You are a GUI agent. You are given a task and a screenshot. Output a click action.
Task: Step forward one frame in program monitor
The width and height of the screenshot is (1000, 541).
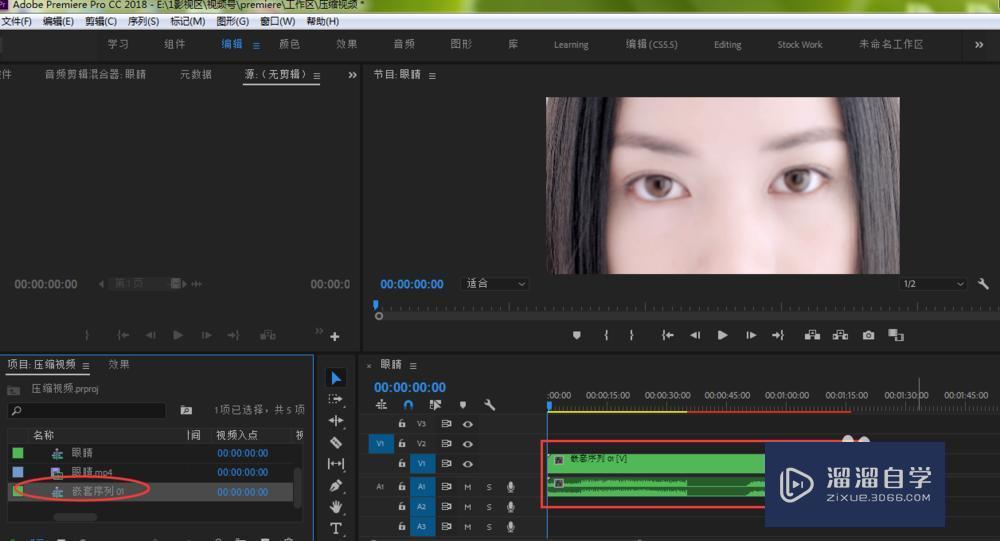(x=751, y=335)
